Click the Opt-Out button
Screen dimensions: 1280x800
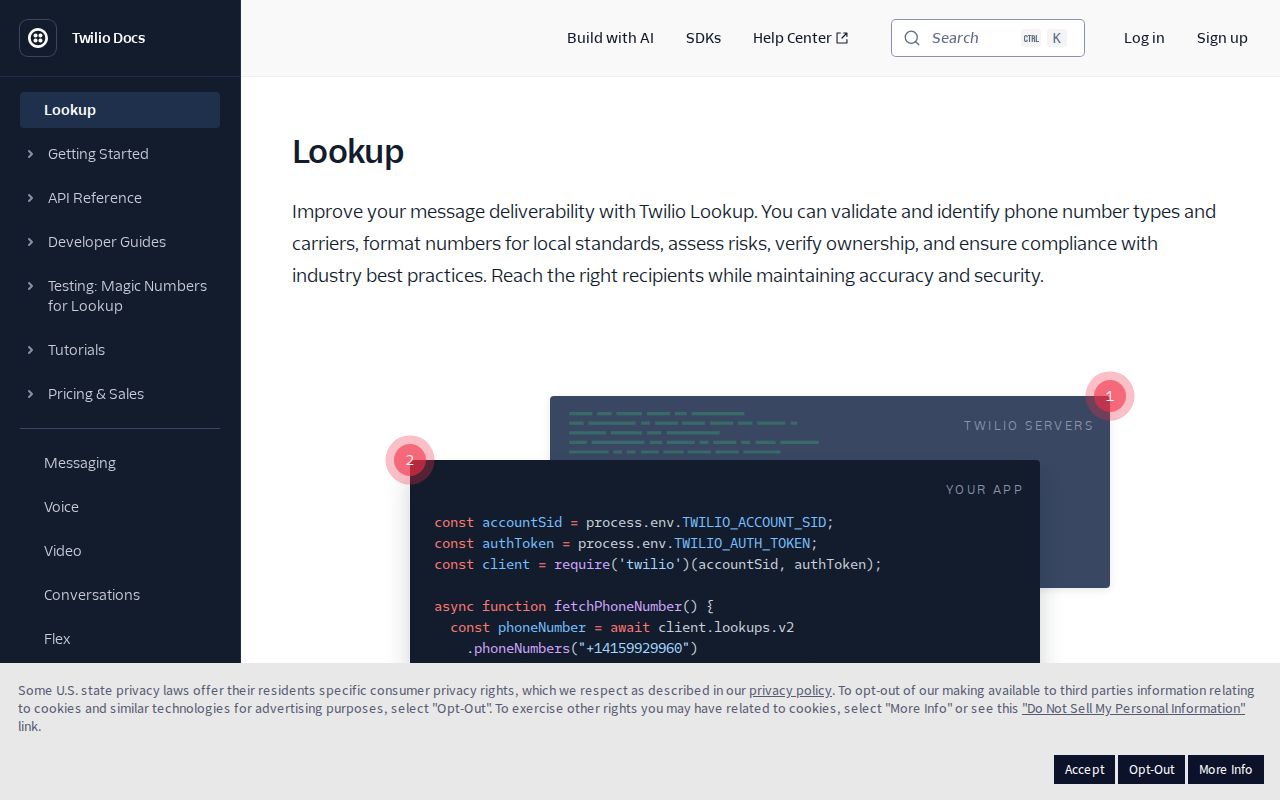coord(1151,769)
